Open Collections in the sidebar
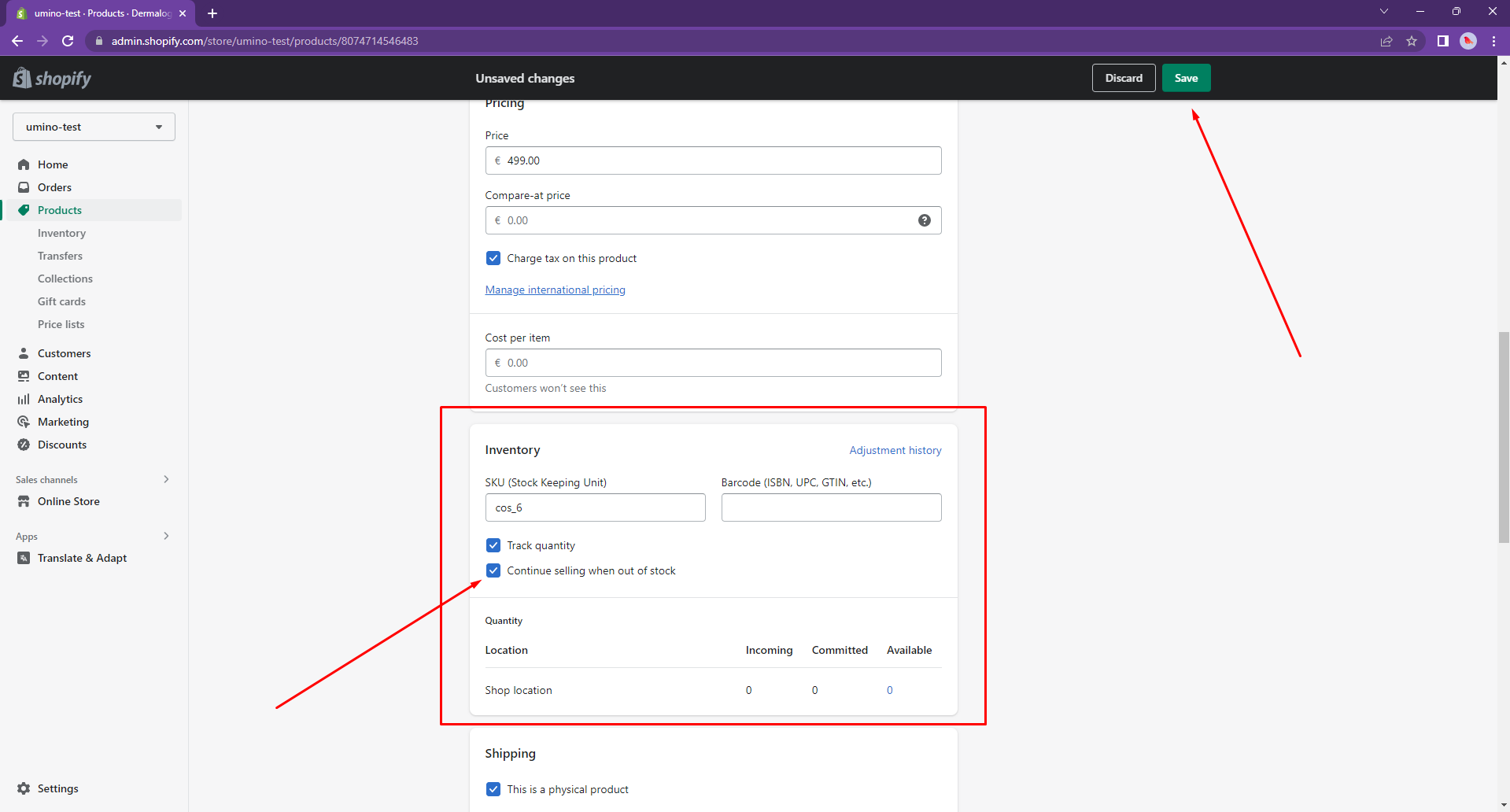This screenshot has height=812, width=1510. pyautogui.click(x=65, y=279)
